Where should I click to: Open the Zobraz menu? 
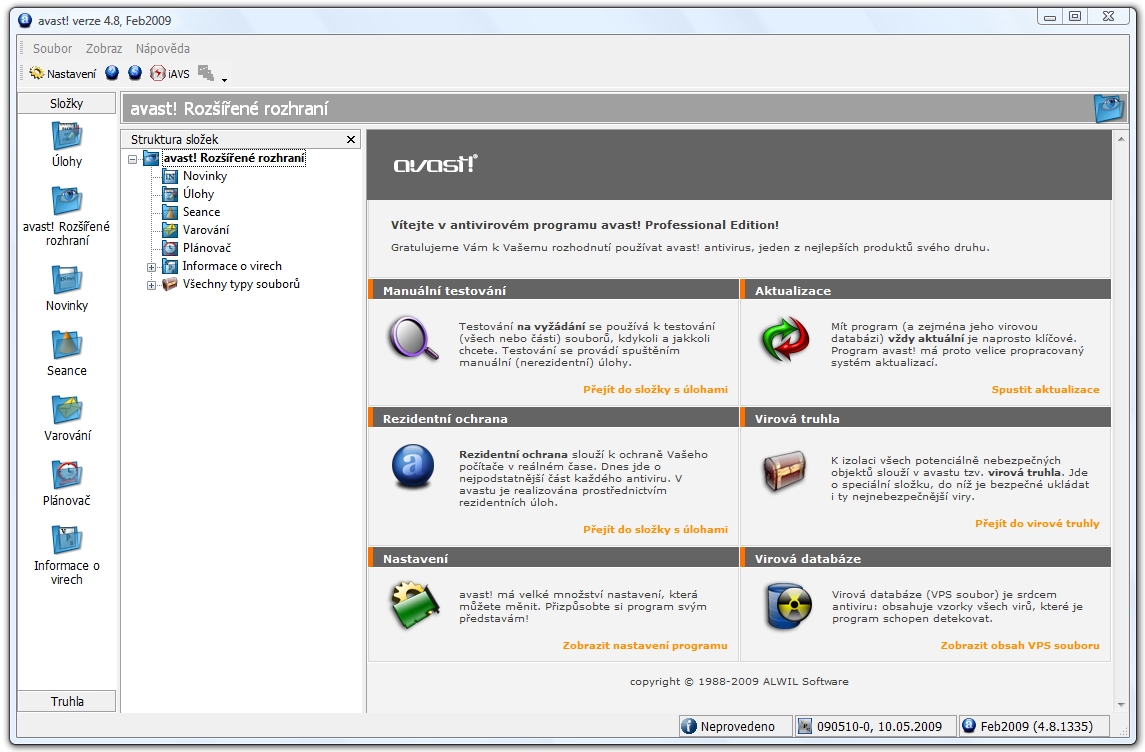(104, 48)
